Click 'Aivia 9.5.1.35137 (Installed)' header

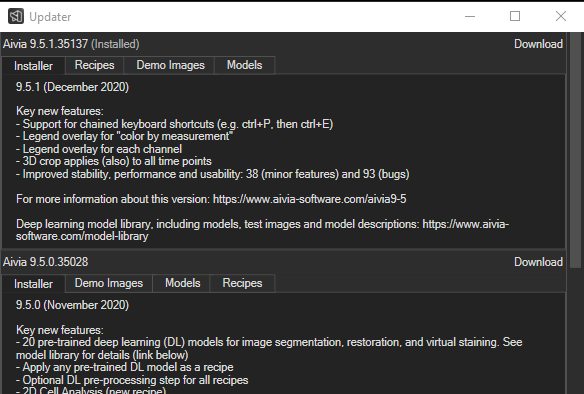coord(71,44)
